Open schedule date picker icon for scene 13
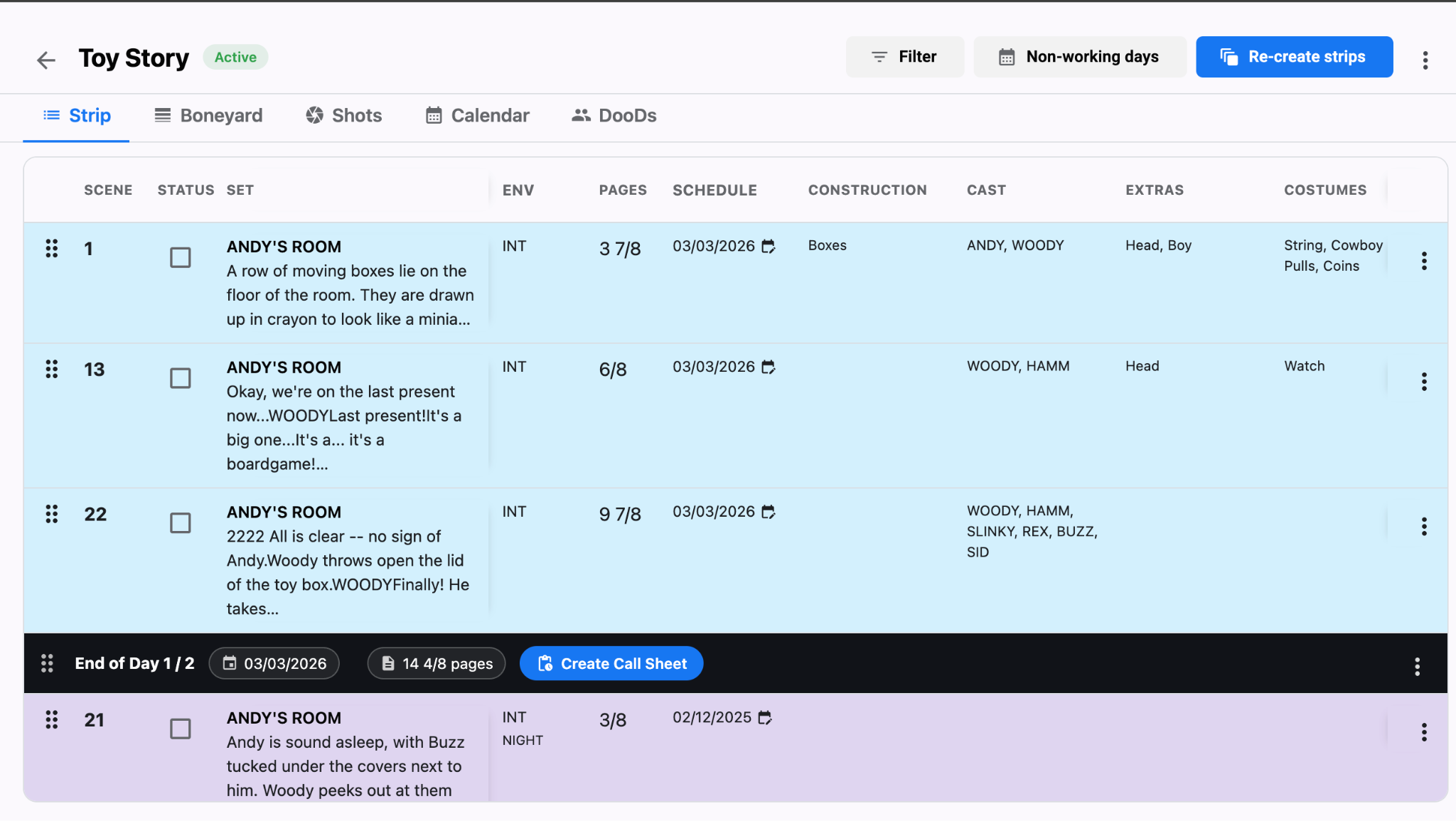Image resolution: width=1456 pixels, height=821 pixels. click(x=769, y=367)
